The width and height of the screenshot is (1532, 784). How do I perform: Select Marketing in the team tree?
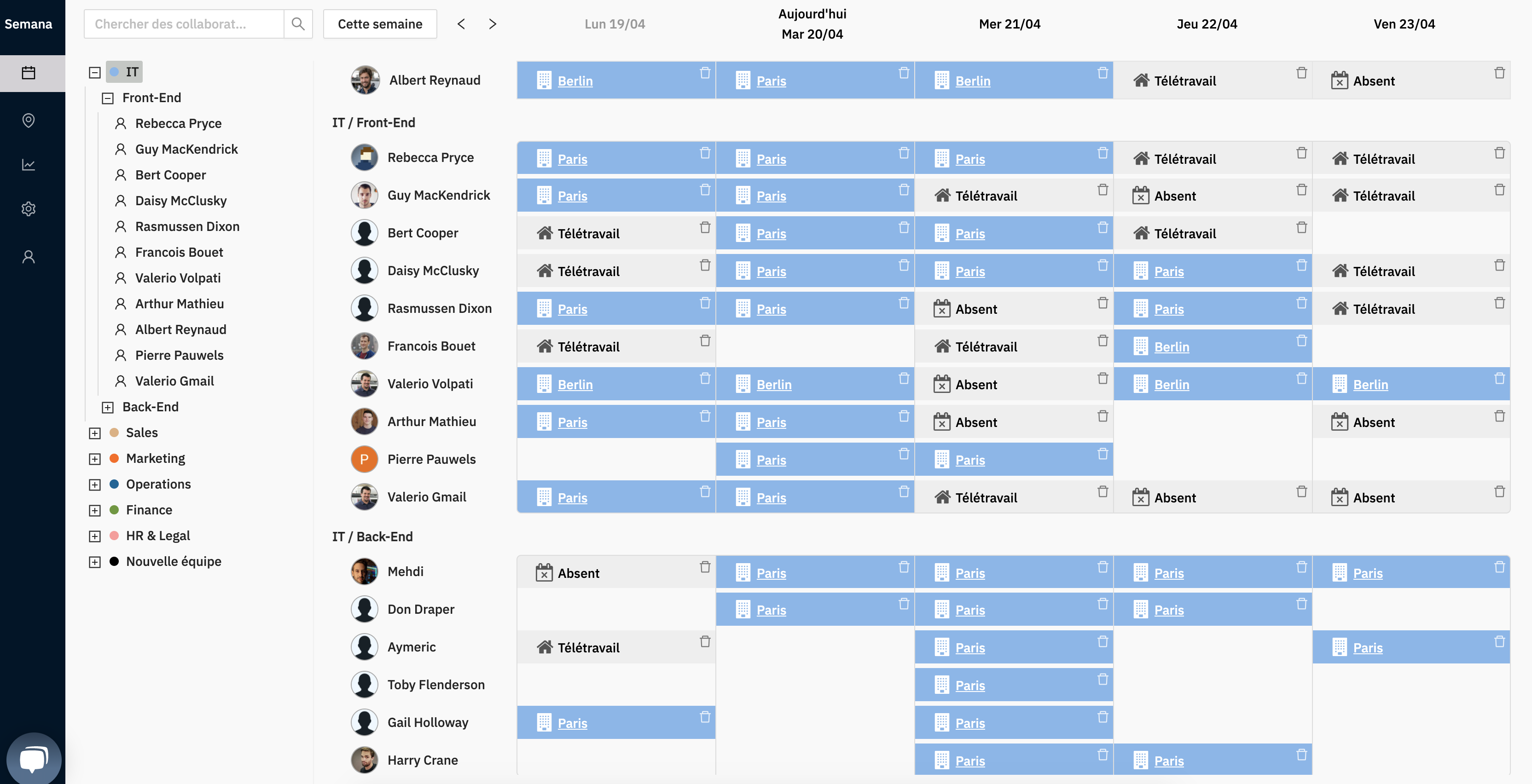(x=155, y=458)
